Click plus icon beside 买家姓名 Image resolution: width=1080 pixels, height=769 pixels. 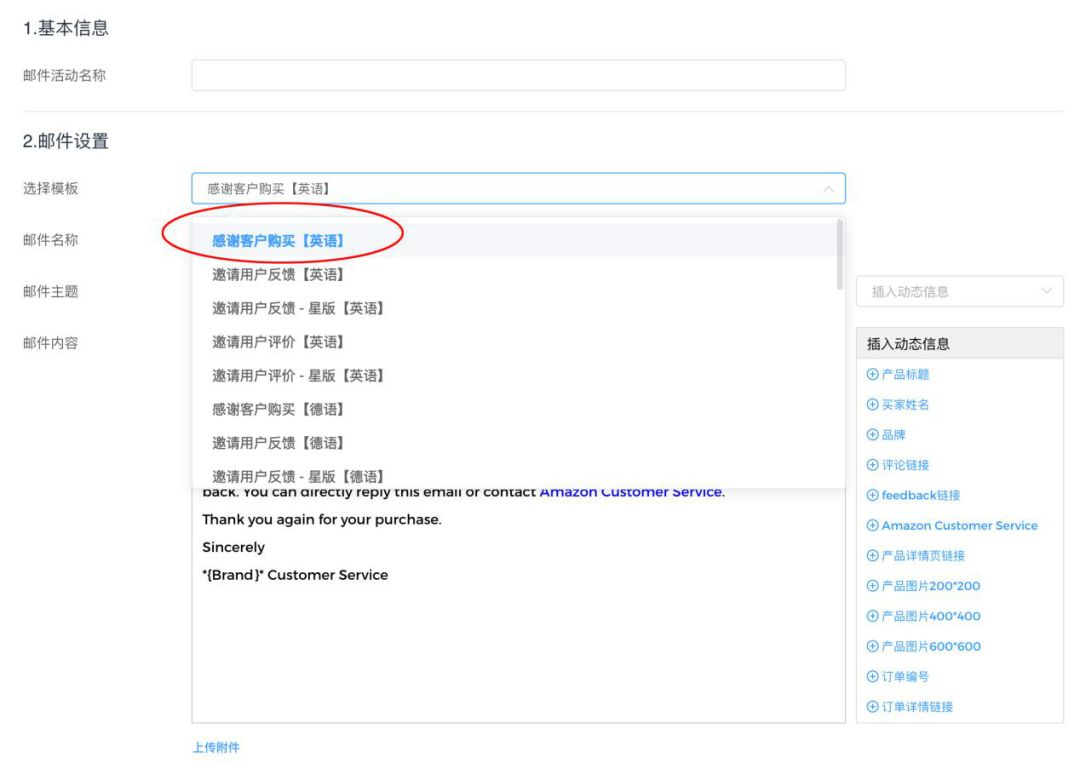click(x=872, y=405)
